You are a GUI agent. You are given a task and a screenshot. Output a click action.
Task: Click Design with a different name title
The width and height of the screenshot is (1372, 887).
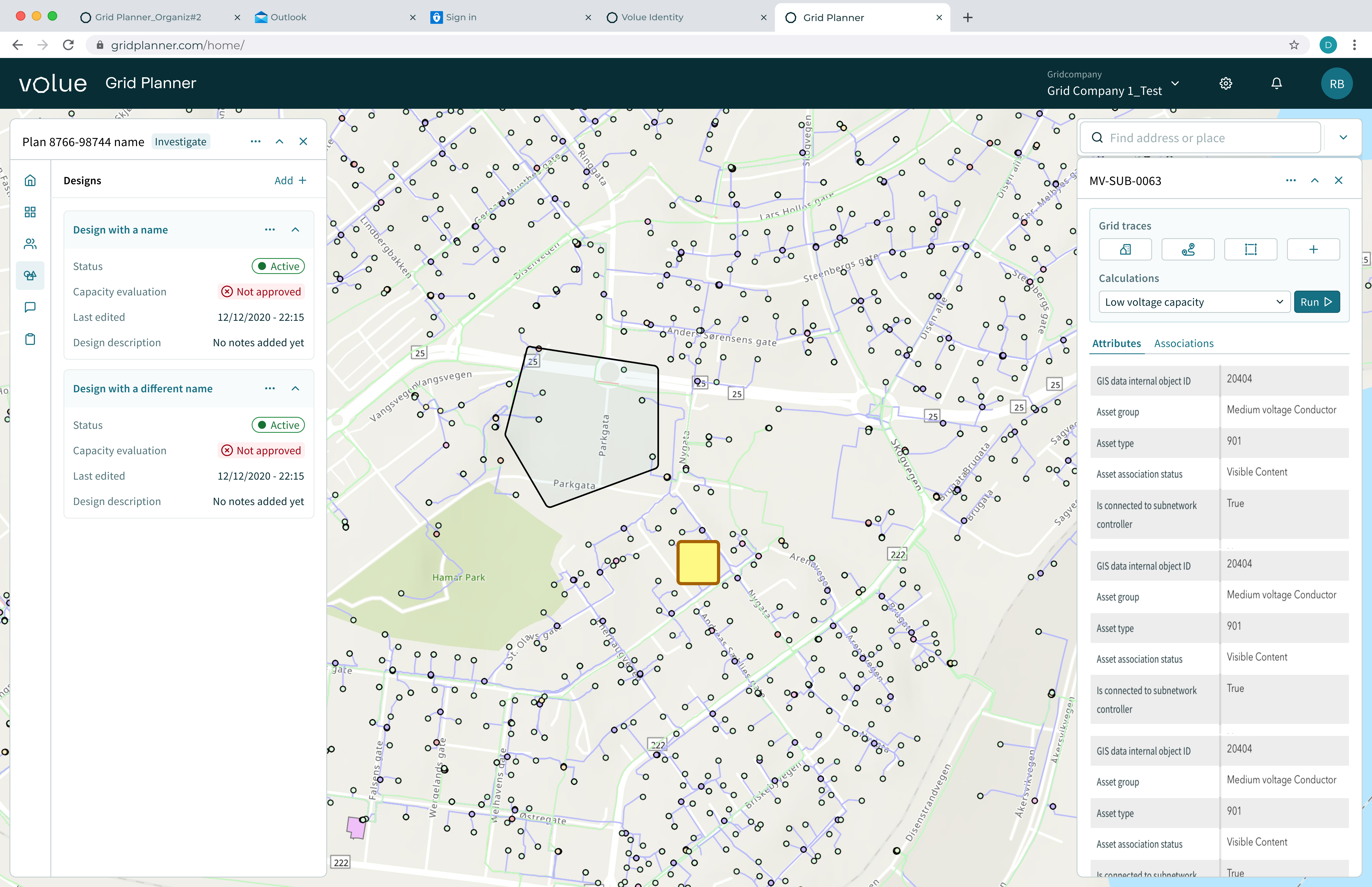[143, 389]
